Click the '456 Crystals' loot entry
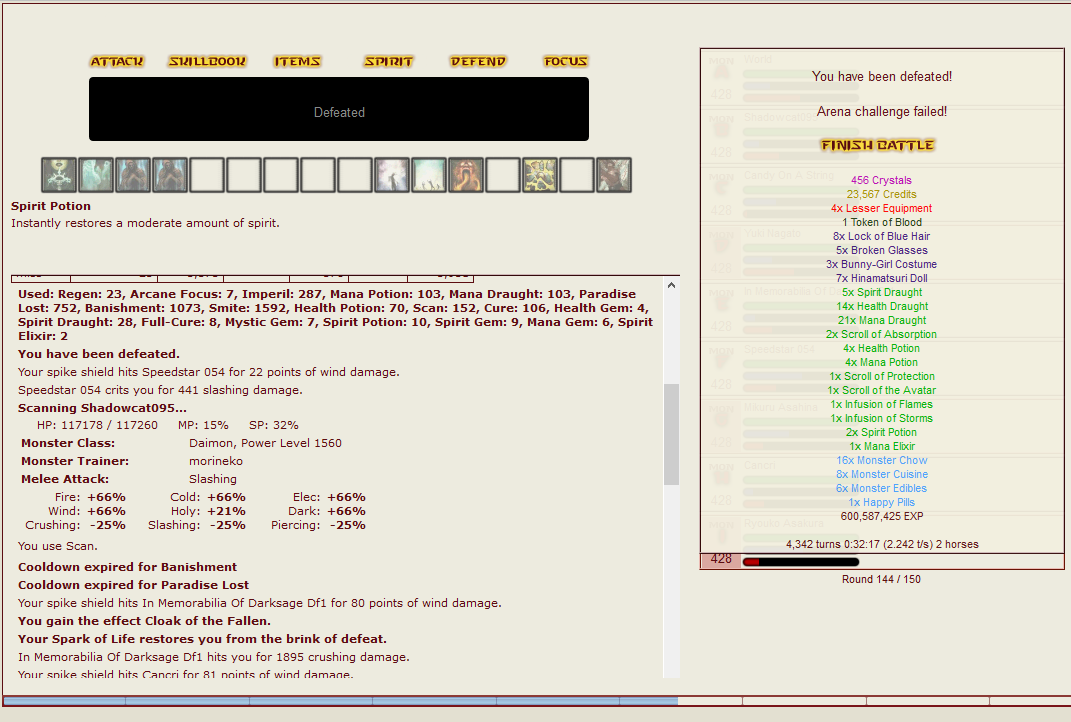Image resolution: width=1071 pixels, height=722 pixels. (x=881, y=180)
